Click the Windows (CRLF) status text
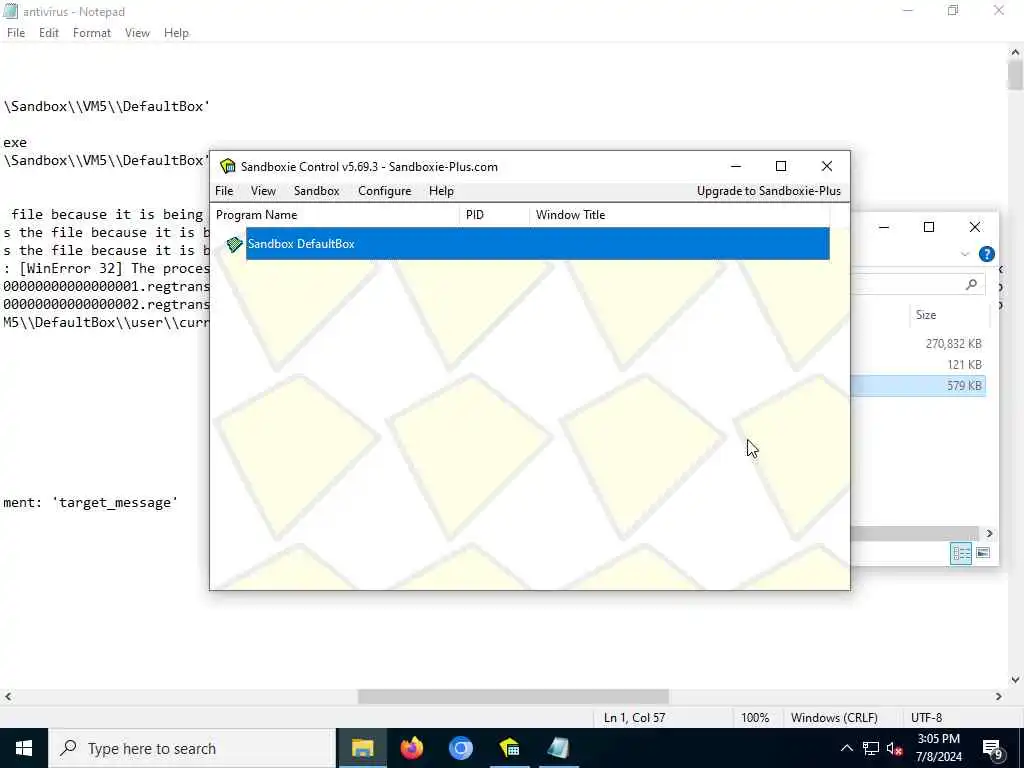 pos(834,718)
